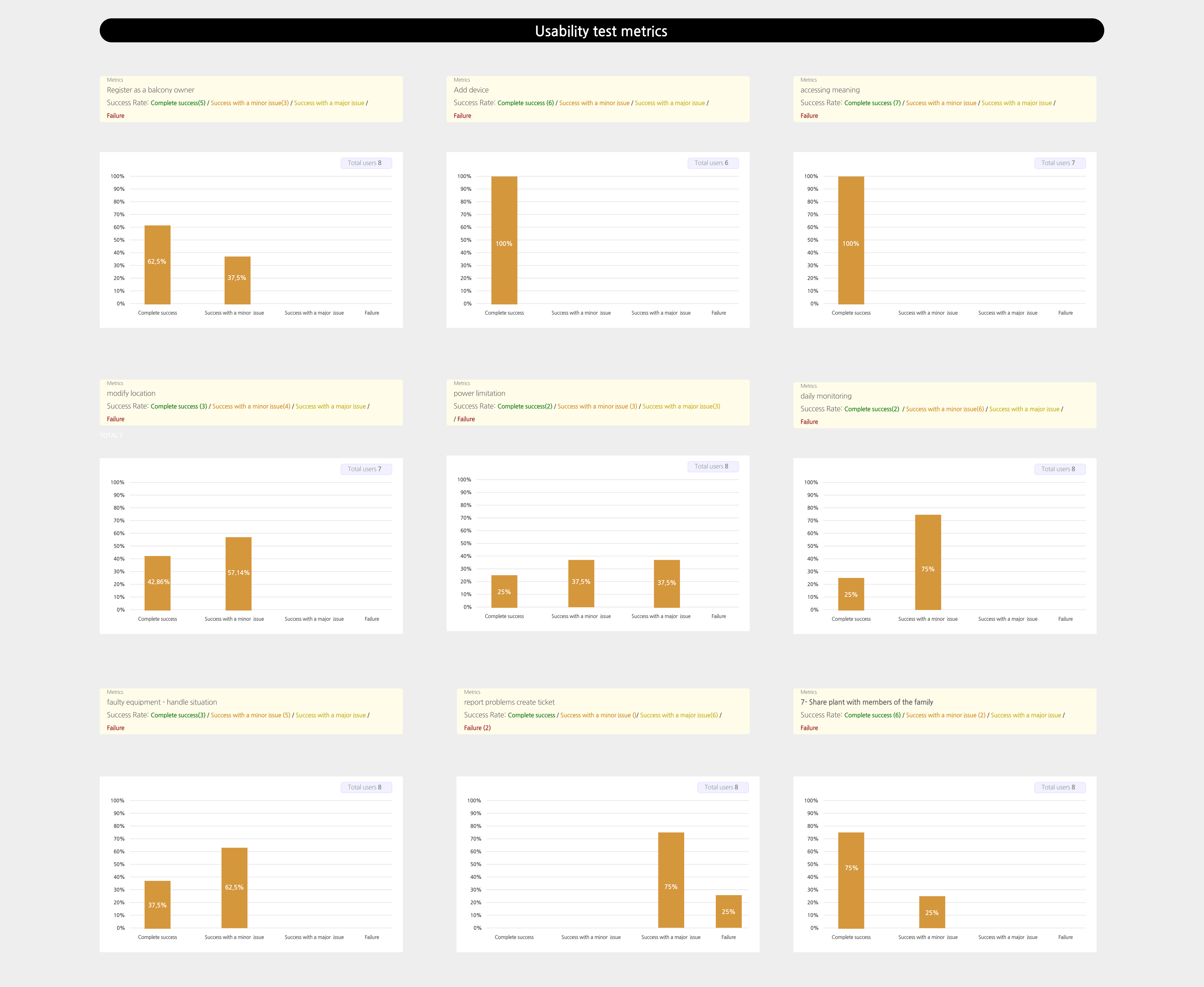The height and width of the screenshot is (987, 1204).
Task: Click 'Add device' metrics heading
Action: [471, 90]
